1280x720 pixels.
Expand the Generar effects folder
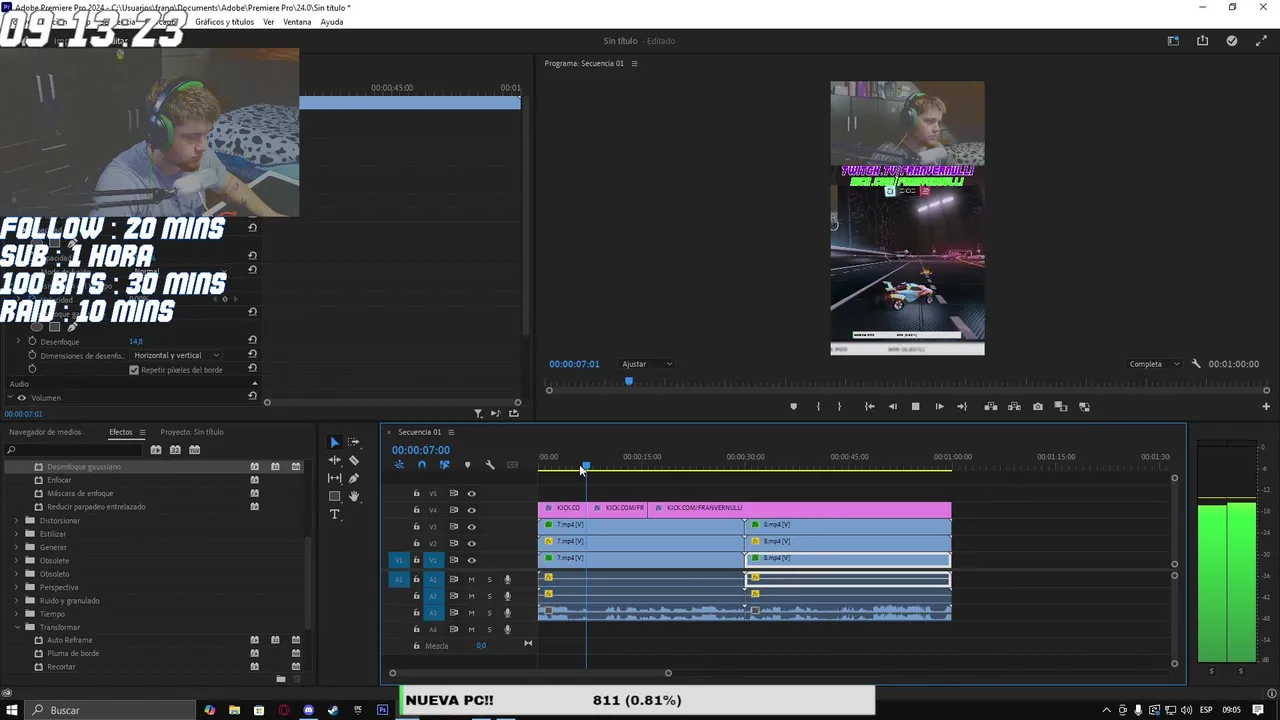pos(17,547)
